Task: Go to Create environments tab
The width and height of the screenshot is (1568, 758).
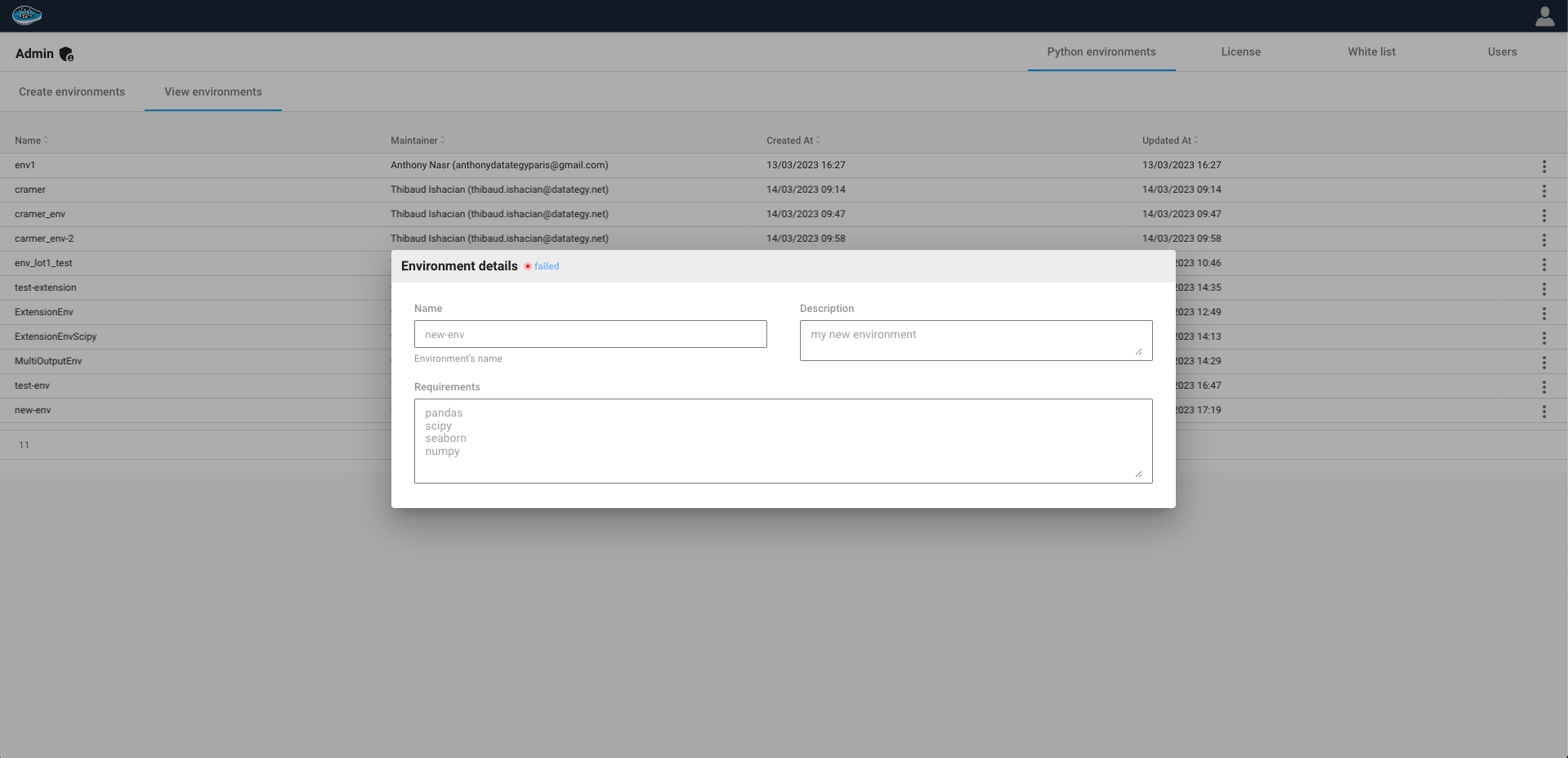Action: [x=72, y=91]
